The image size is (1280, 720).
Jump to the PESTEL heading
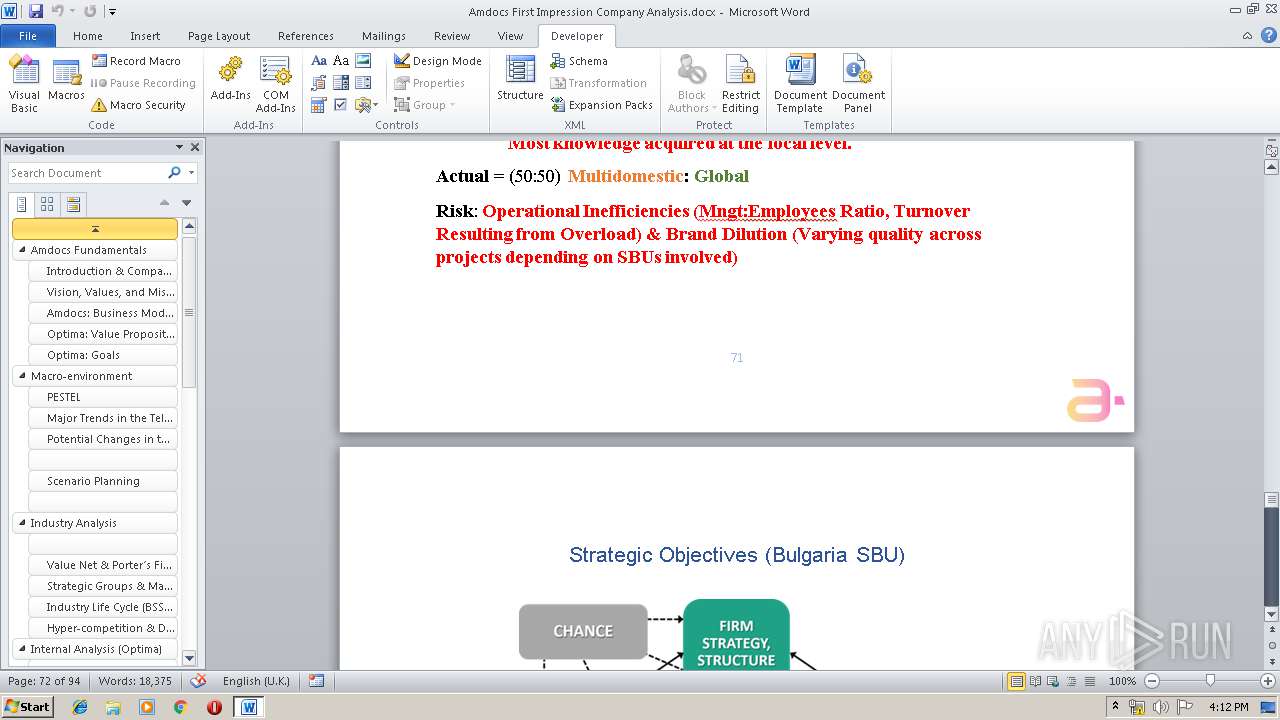(103, 397)
